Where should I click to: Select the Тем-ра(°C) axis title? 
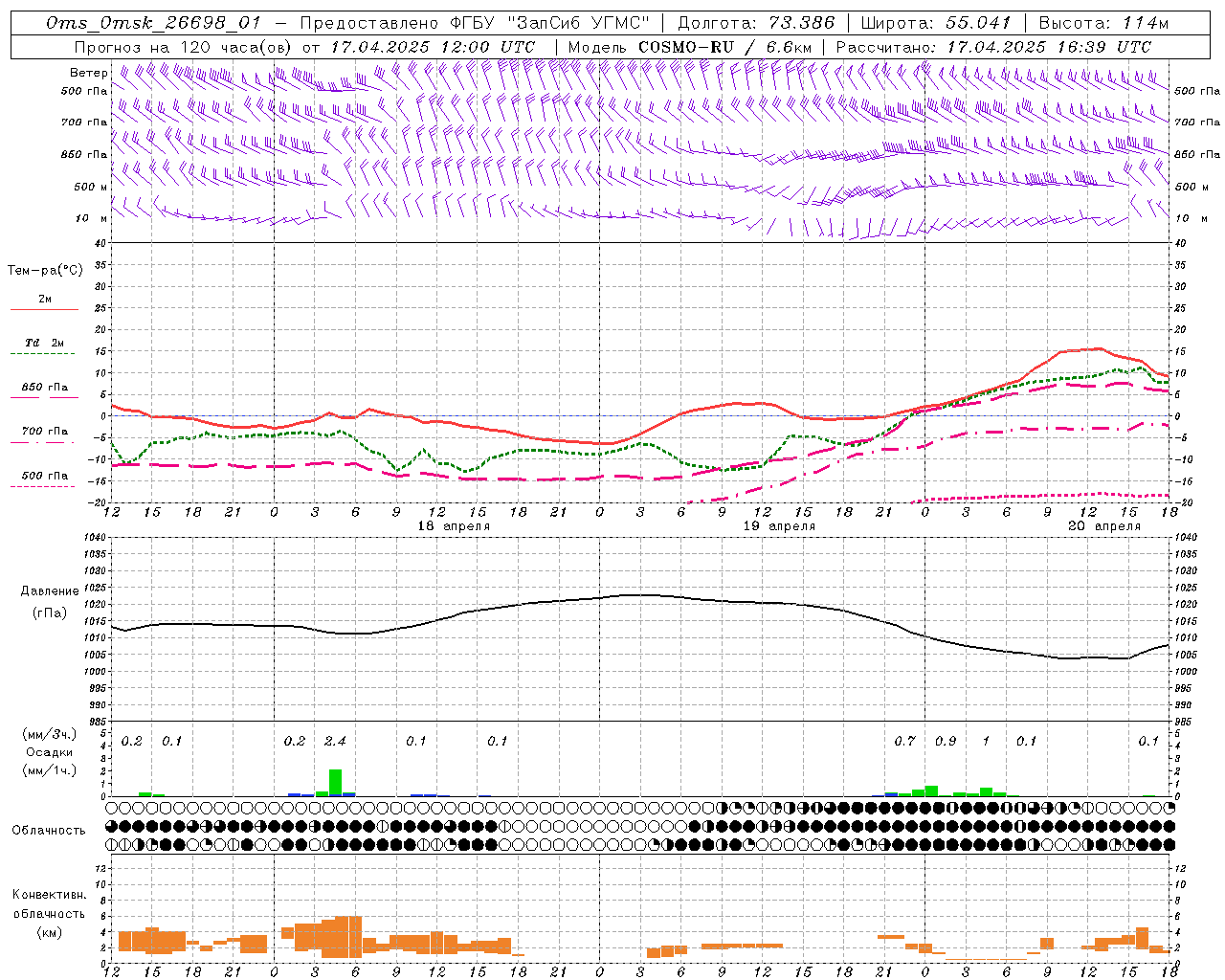[45, 271]
